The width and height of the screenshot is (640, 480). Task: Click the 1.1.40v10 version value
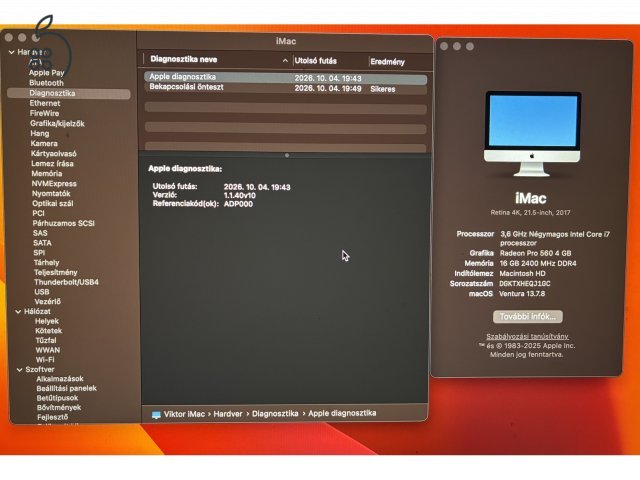(x=240, y=196)
